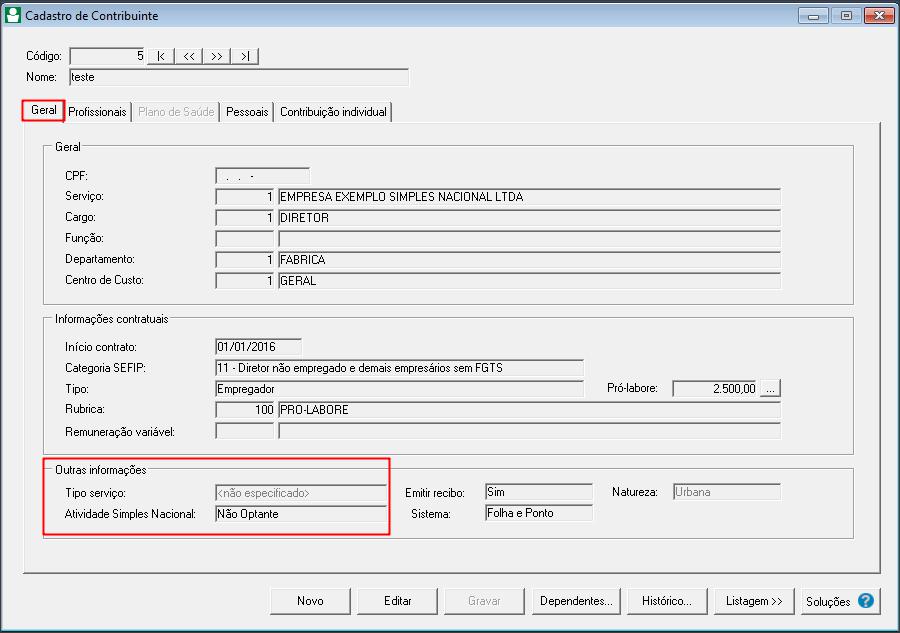Open the Emitir recibo combo box
This screenshot has width=900, height=633.
pos(538,492)
